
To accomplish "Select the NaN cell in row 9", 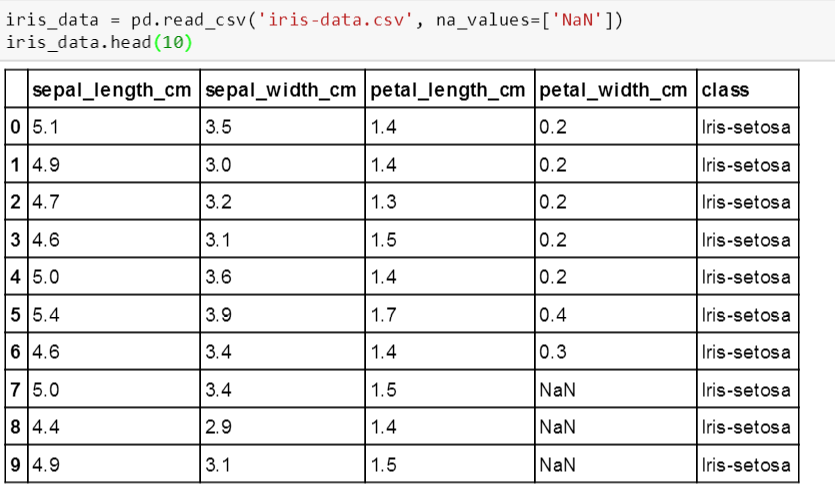I will click(557, 464).
